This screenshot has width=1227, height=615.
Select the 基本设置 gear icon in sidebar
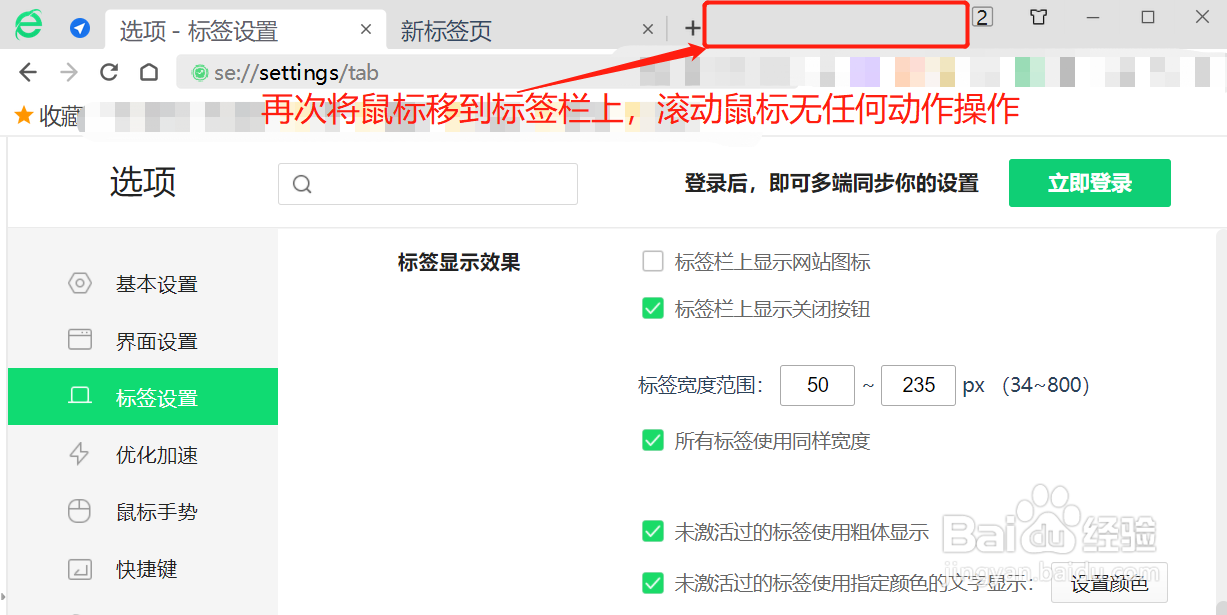[79, 283]
